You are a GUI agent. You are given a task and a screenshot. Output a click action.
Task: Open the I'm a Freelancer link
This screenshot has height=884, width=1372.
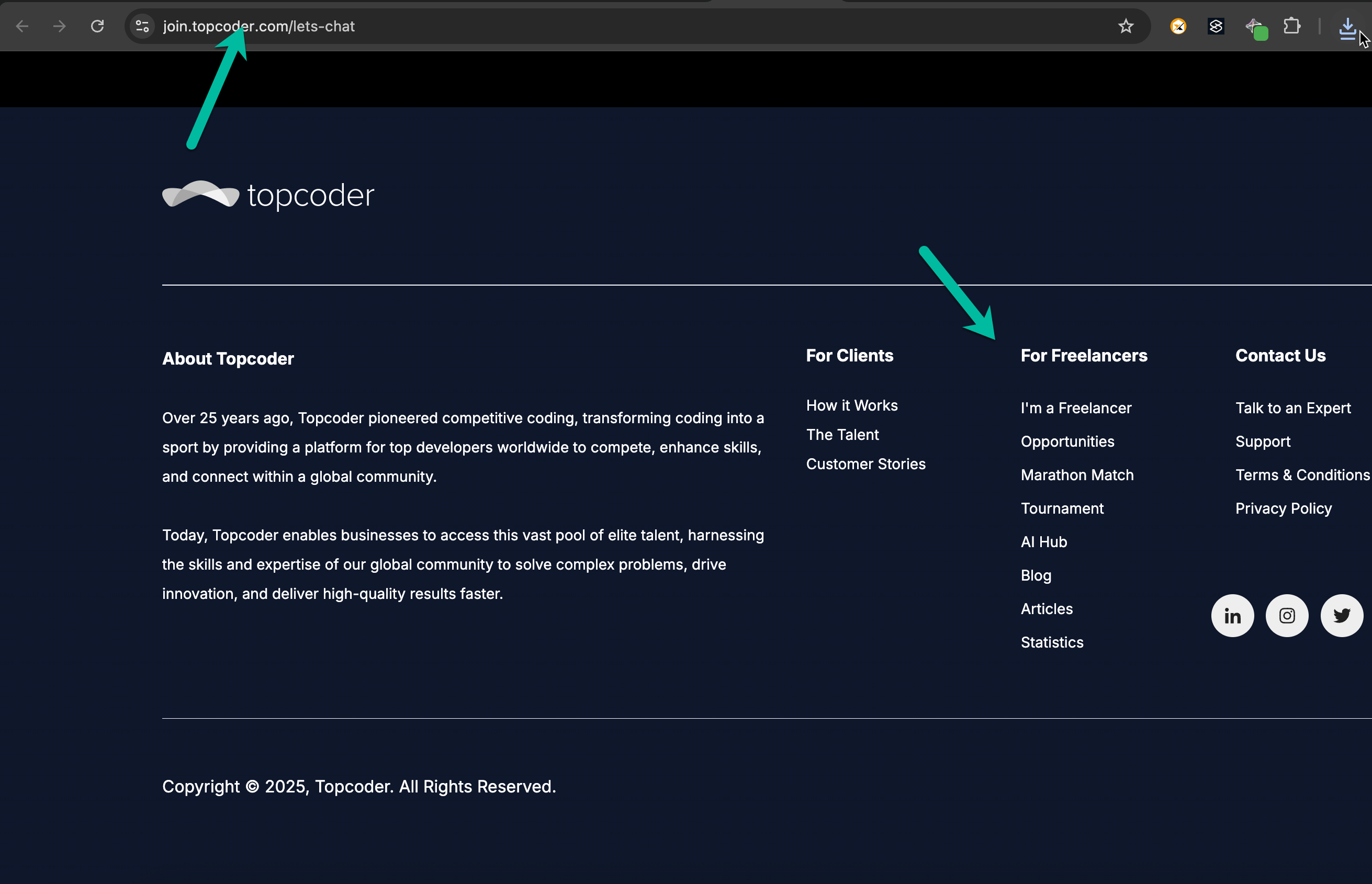tap(1075, 408)
